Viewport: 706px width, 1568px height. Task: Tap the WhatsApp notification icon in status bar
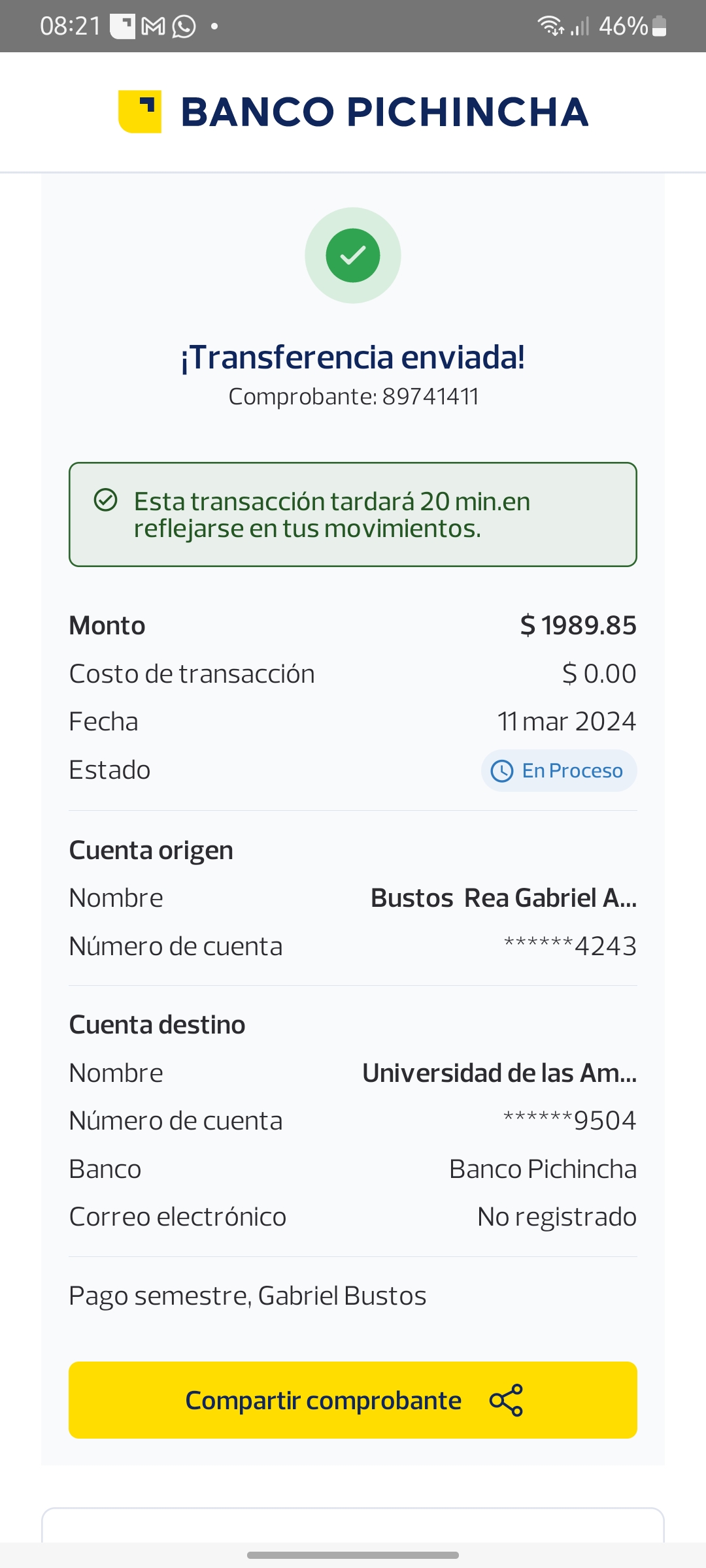pyautogui.click(x=184, y=27)
